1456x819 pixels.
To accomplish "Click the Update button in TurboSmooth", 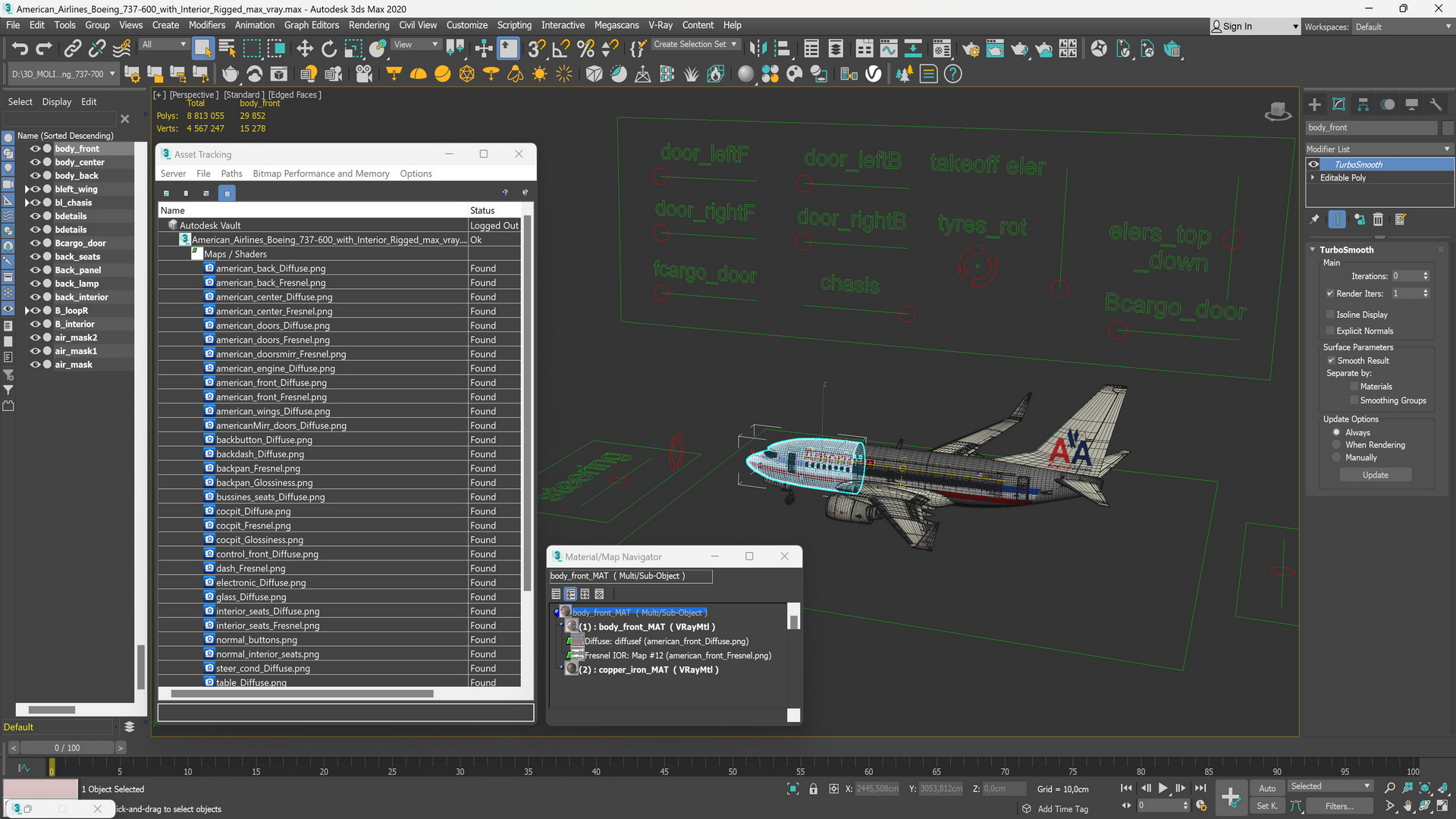I will point(1376,475).
